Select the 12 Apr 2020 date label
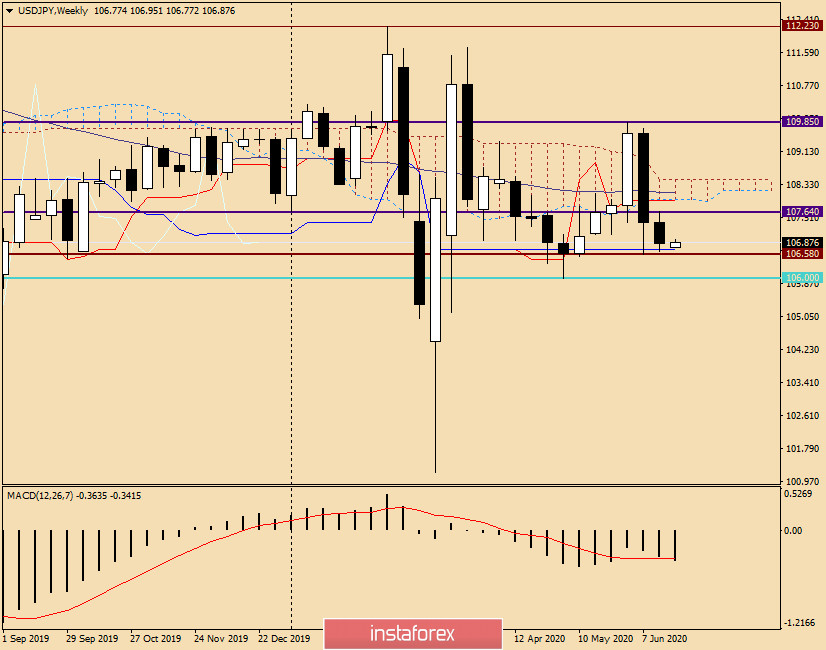 tap(539, 637)
